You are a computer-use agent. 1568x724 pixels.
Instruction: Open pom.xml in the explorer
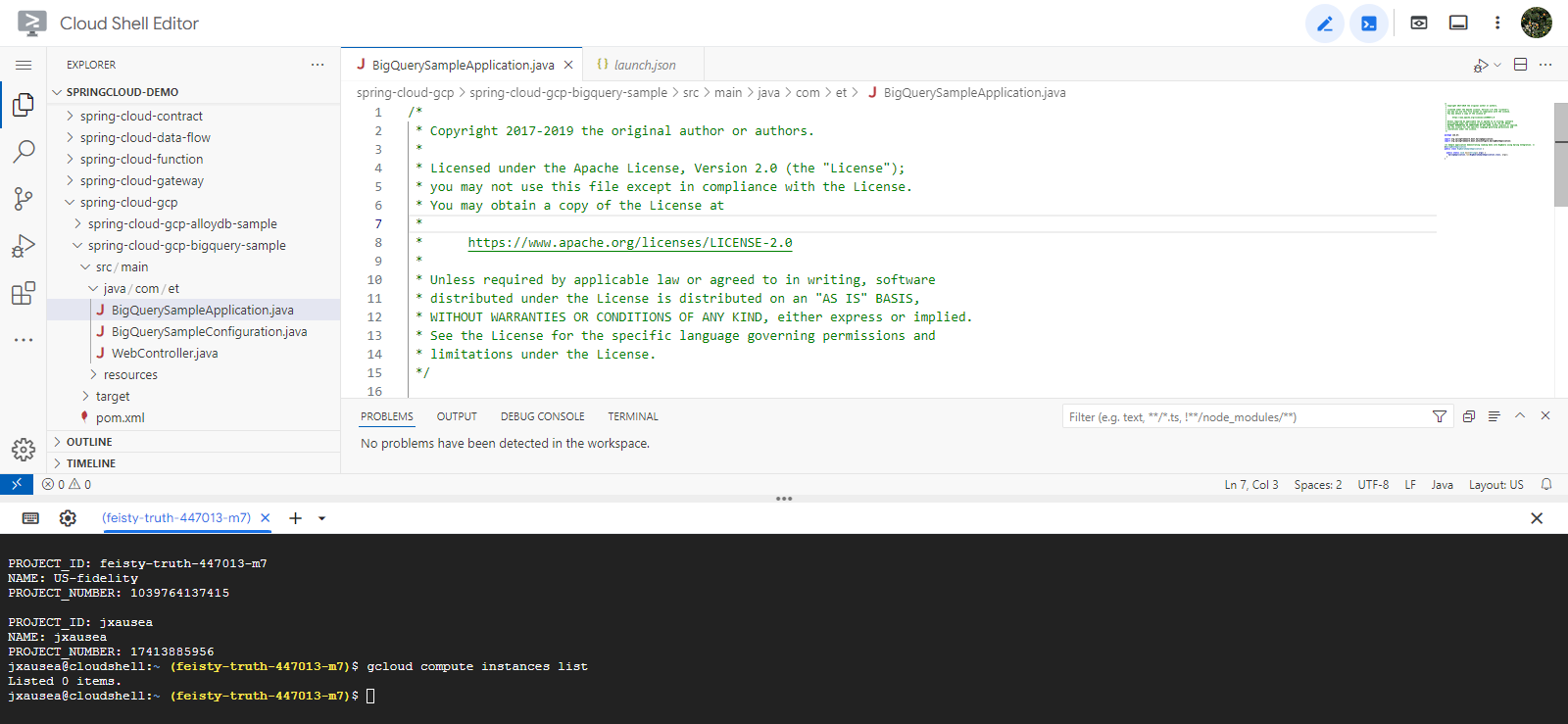(x=193, y=417)
